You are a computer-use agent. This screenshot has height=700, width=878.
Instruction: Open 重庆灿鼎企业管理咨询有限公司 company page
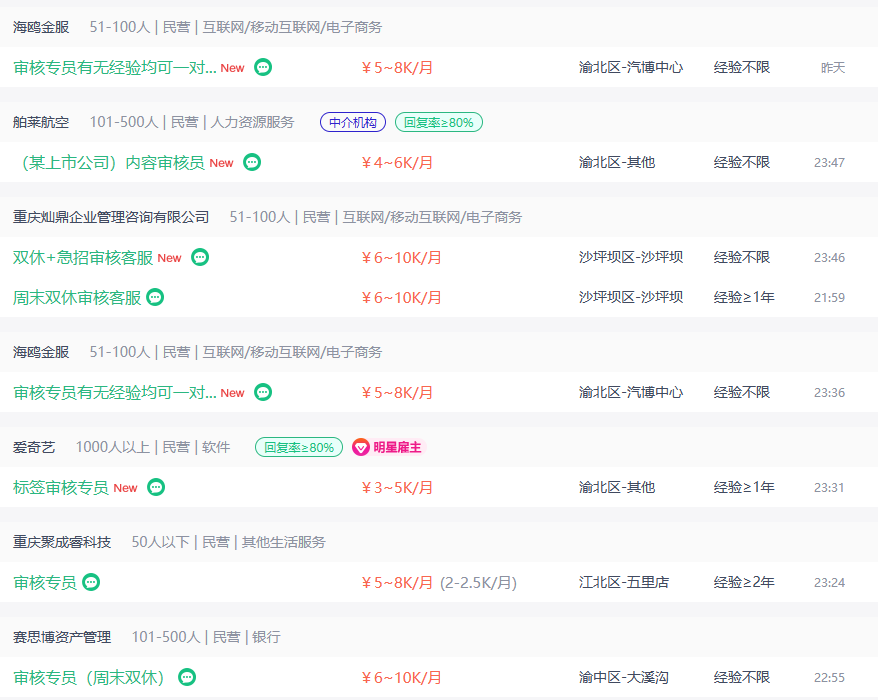click(111, 217)
